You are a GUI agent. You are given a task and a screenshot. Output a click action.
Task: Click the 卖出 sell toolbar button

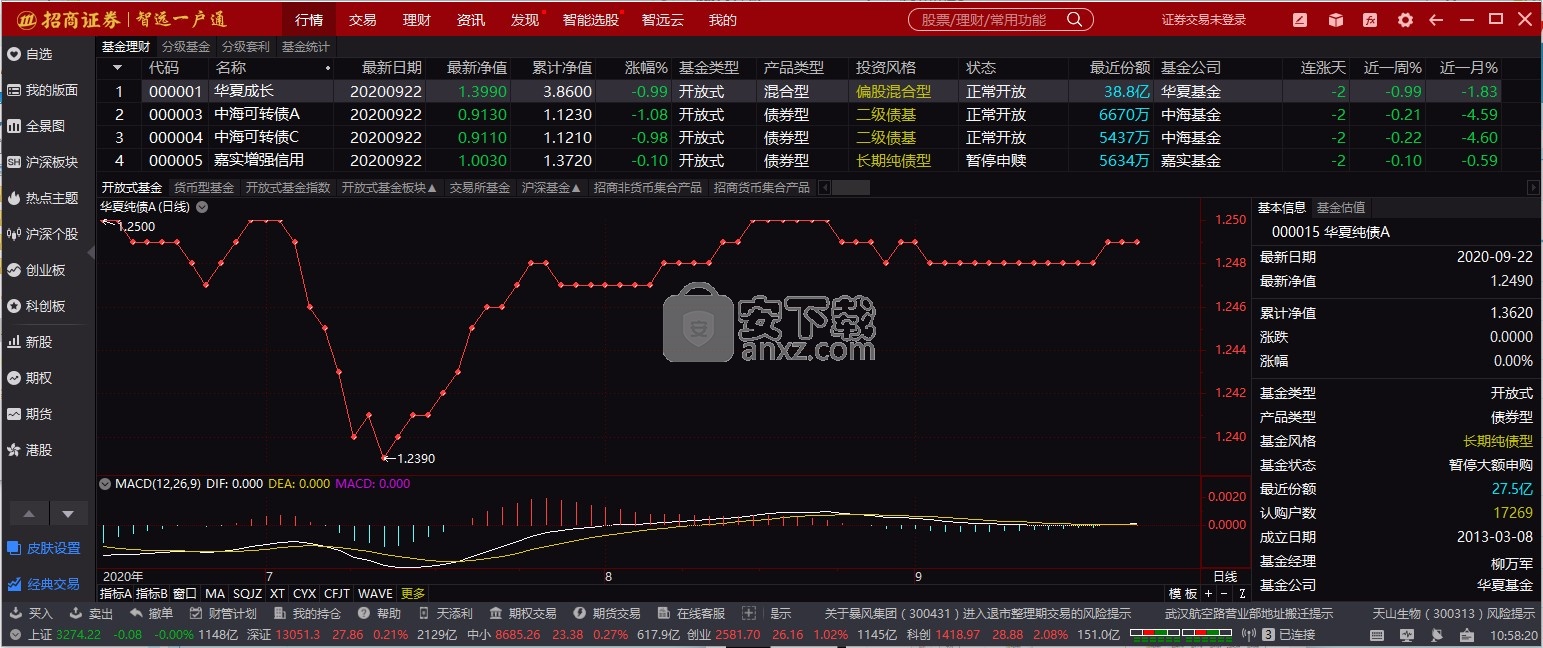coord(92,613)
